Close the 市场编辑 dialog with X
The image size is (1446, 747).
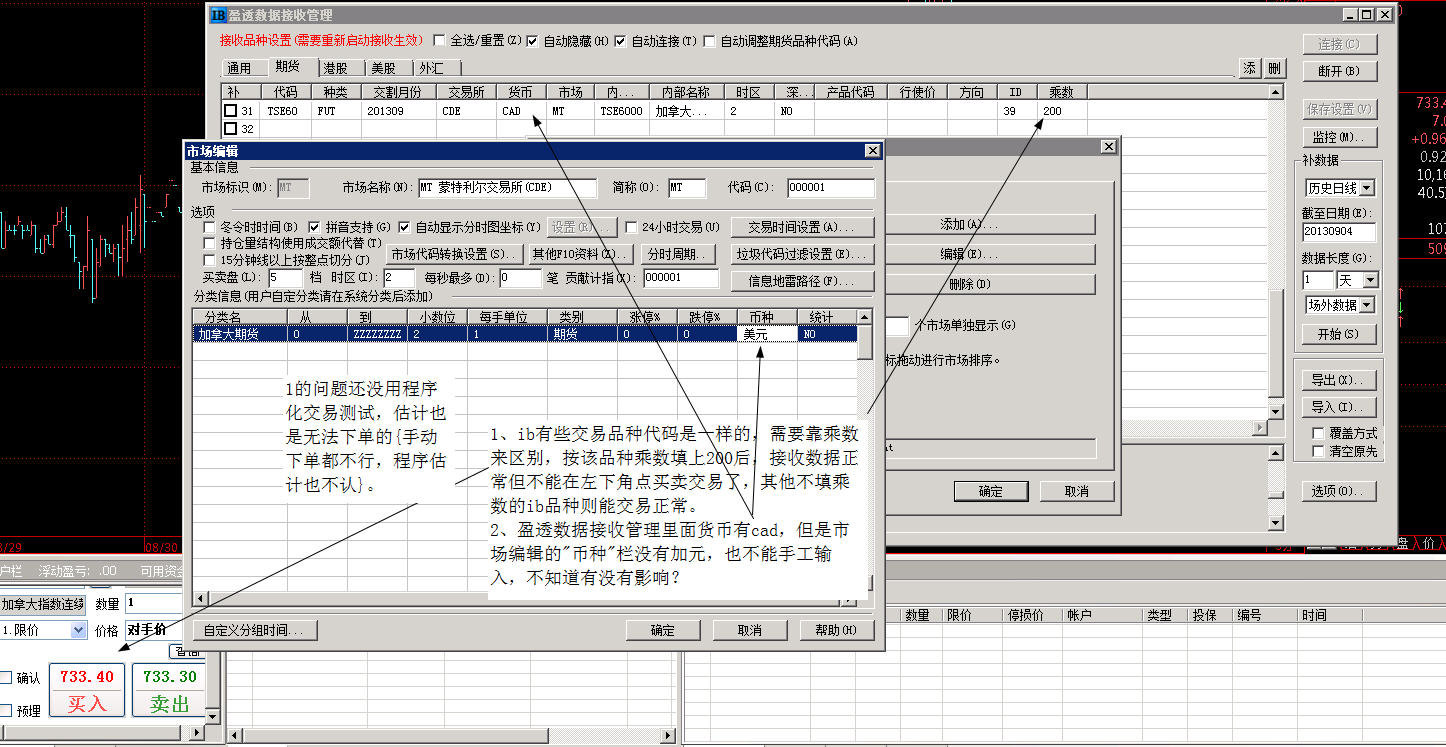point(873,150)
